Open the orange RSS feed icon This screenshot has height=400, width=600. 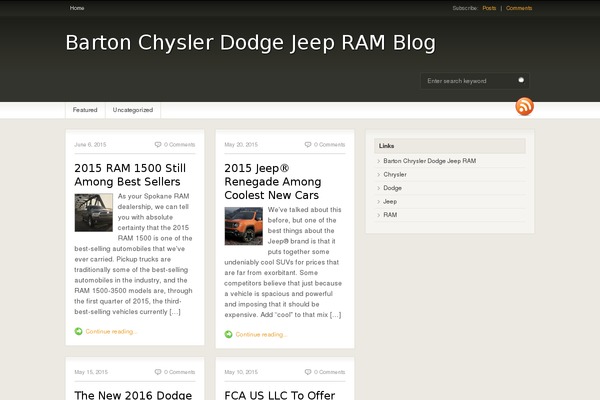pos(524,106)
